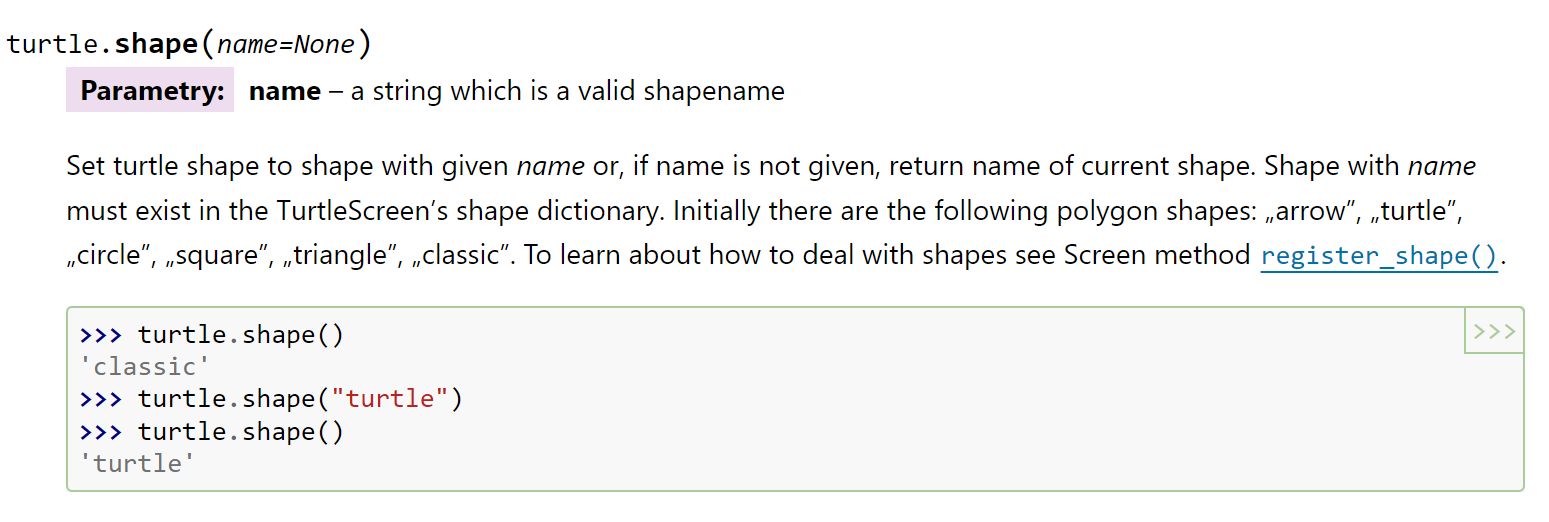Click the 'classic' output line in the code example

144,366
